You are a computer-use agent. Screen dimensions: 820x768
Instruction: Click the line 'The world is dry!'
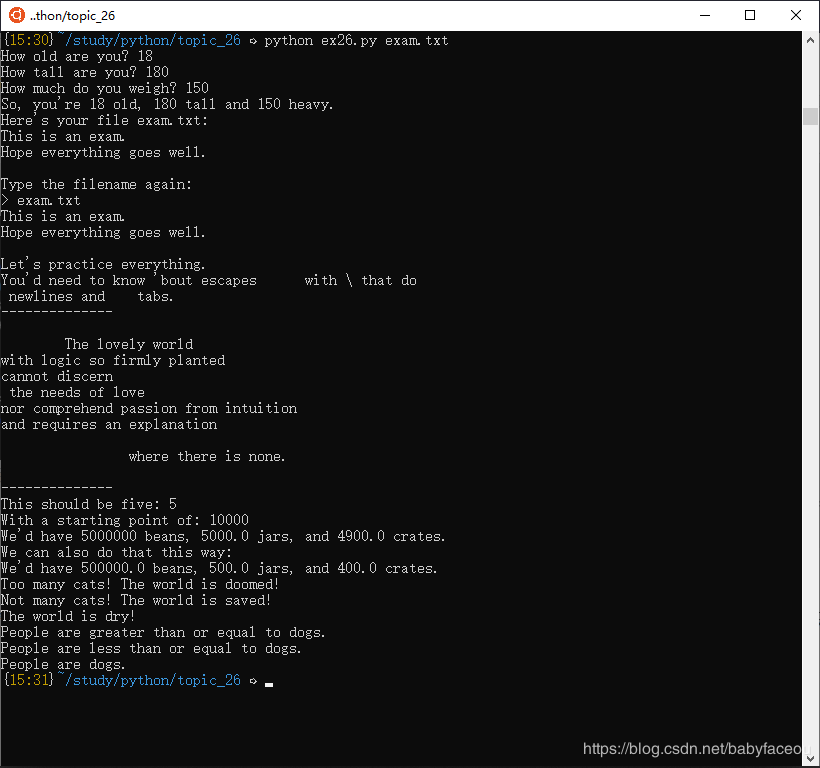pyautogui.click(x=68, y=616)
